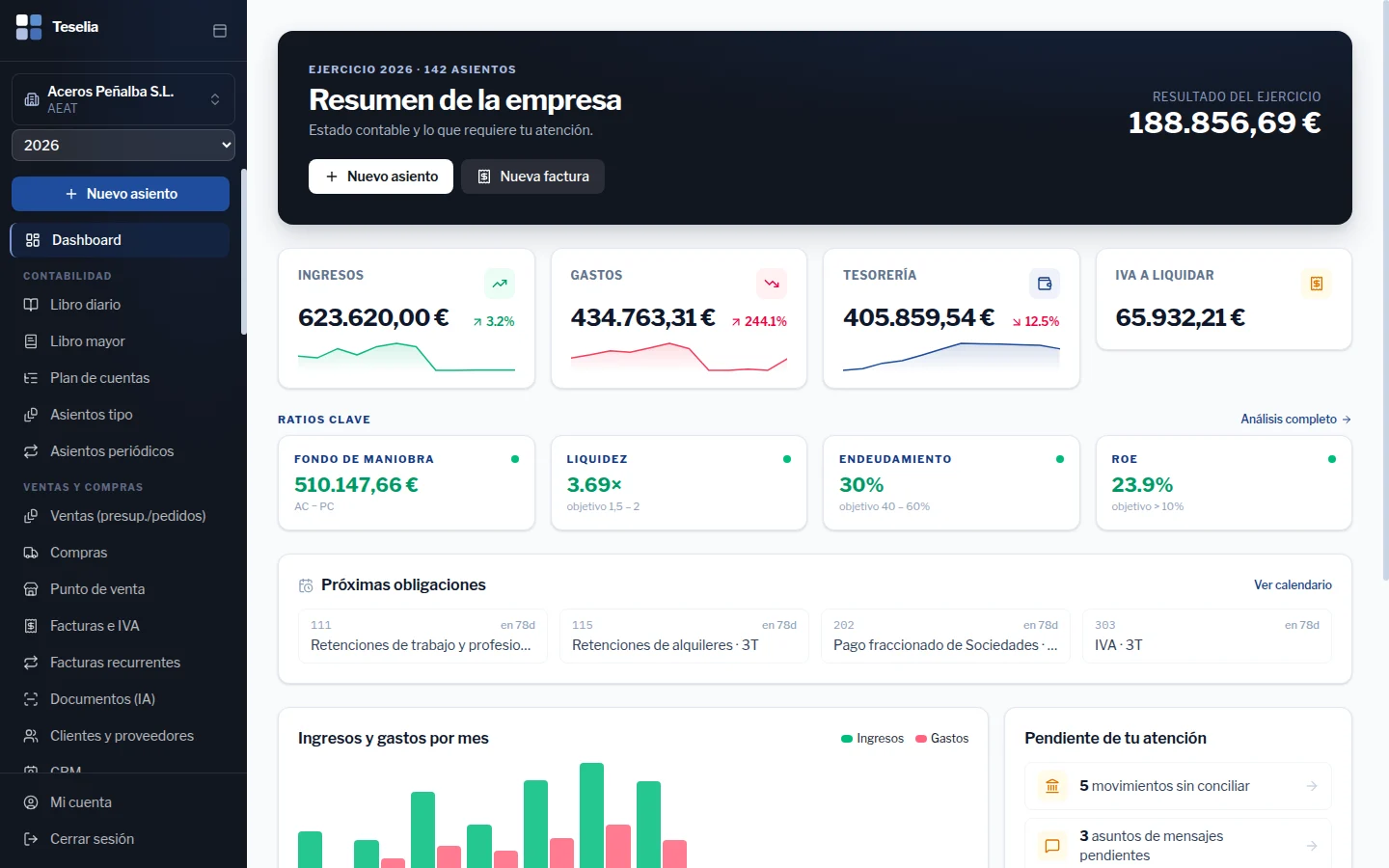Click the message icon for asuntos pendientes
This screenshot has height=868, width=1389.
click(x=1052, y=846)
